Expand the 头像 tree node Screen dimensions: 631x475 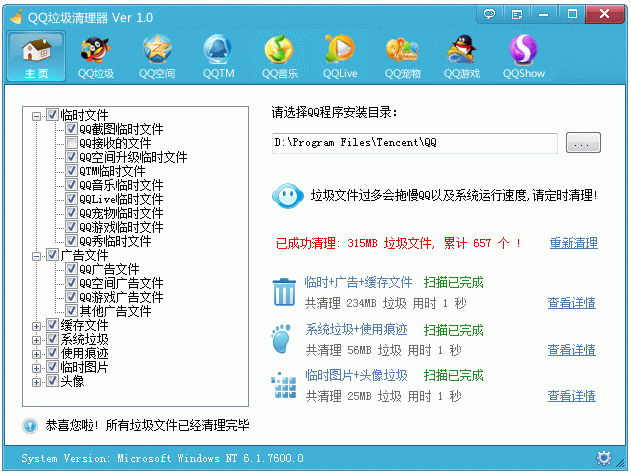click(36, 382)
